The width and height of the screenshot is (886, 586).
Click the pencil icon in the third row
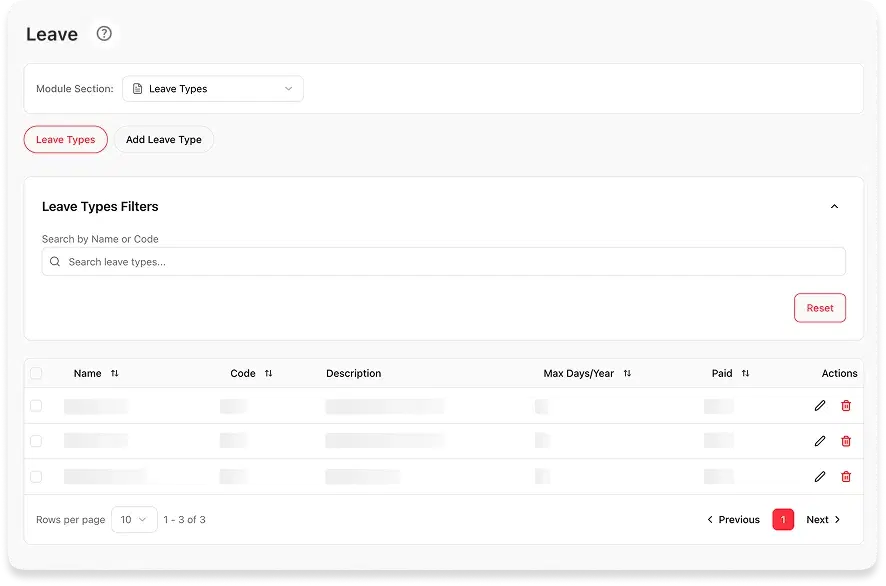point(820,476)
